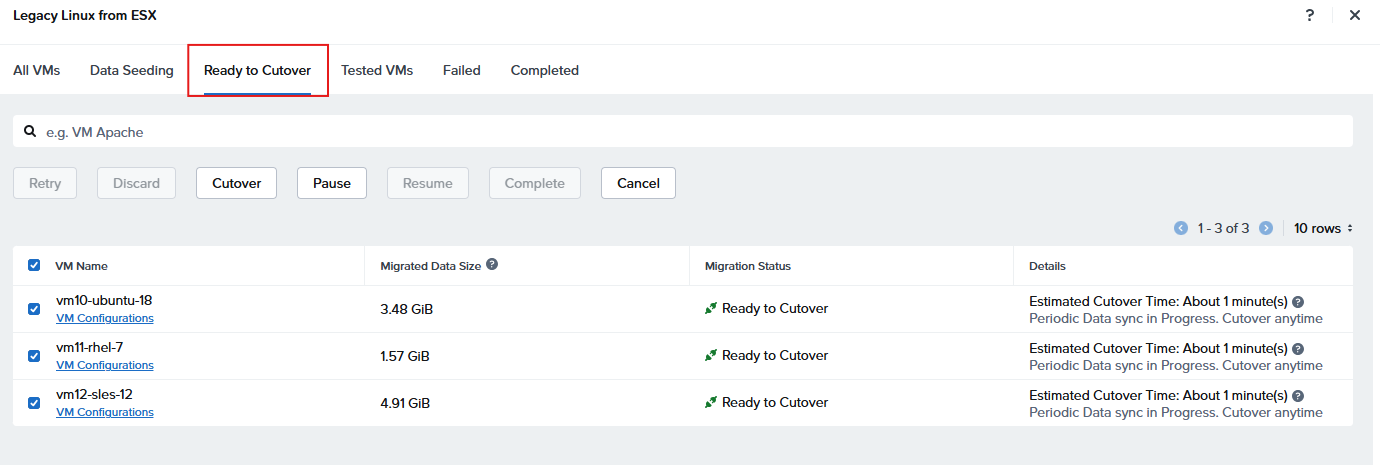Close the Legacy Linux from ESX dialog
Image resolution: width=1380 pixels, height=465 pixels.
point(1355,15)
